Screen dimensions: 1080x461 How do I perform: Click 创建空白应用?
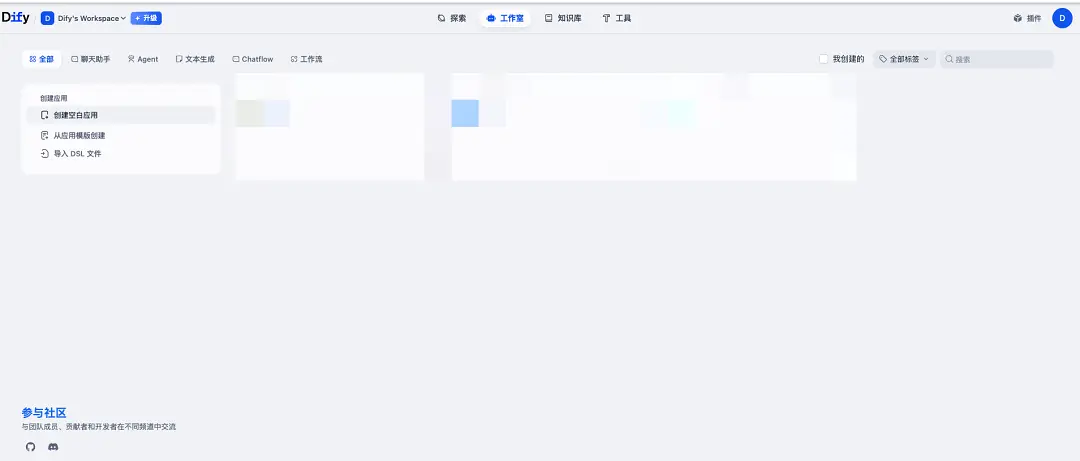[121, 115]
